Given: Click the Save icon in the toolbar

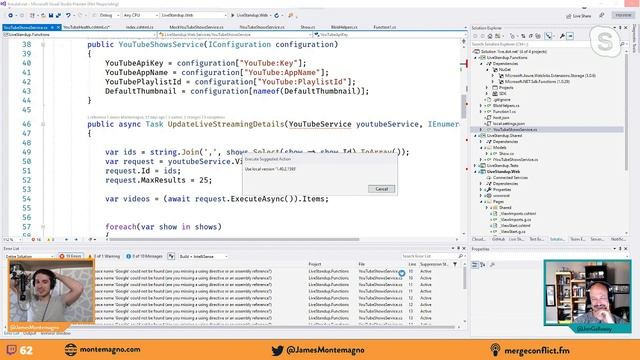Looking at the screenshot, I should (x=51, y=16).
